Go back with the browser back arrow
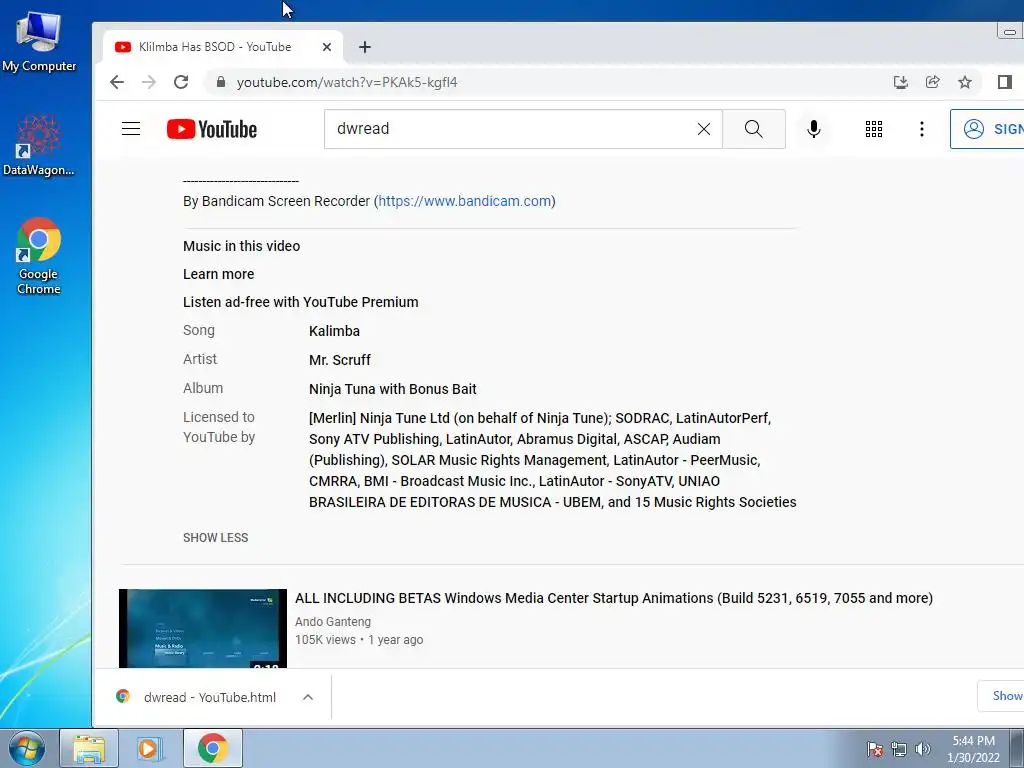The image size is (1024, 768). 117,82
